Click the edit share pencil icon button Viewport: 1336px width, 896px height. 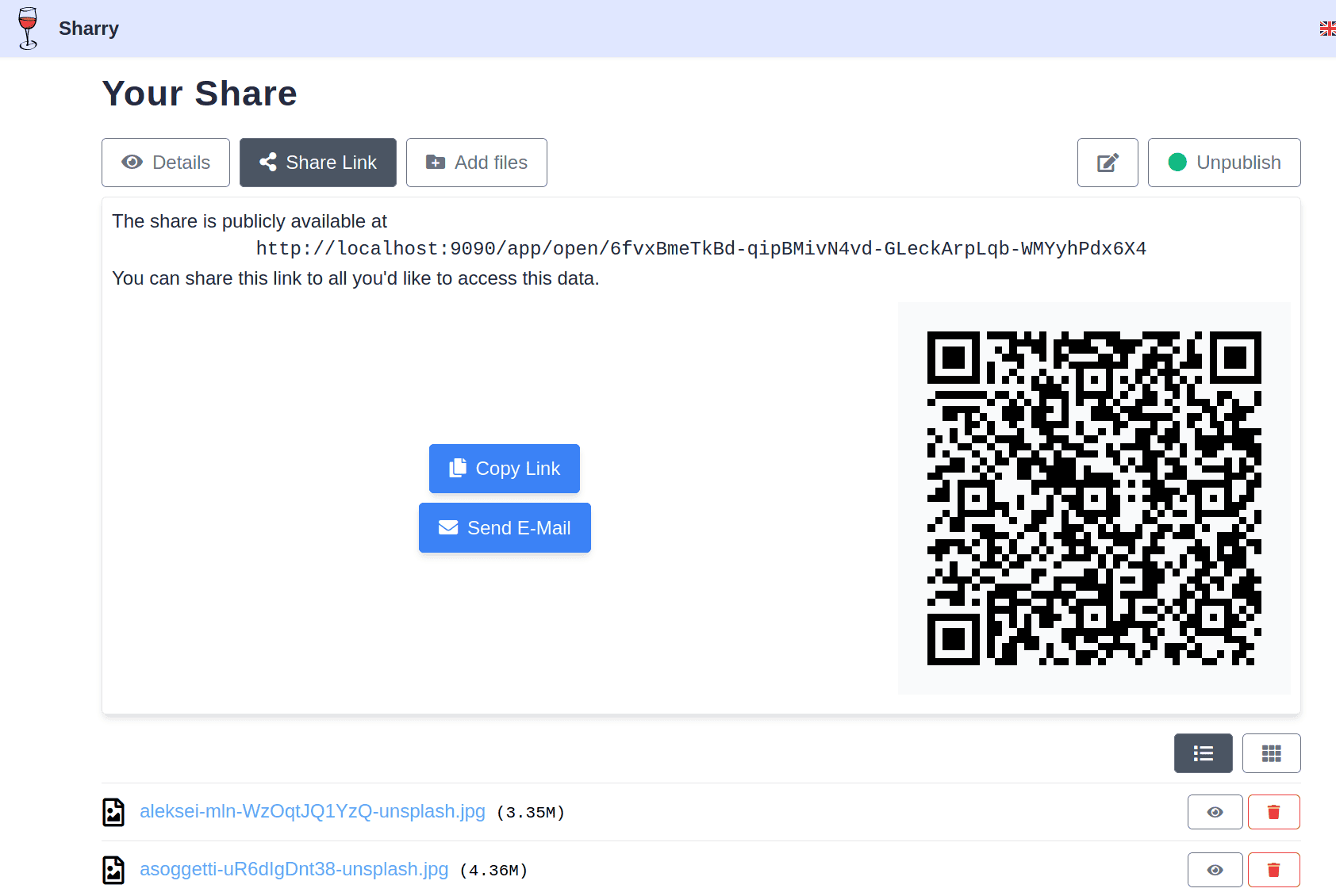(1108, 163)
